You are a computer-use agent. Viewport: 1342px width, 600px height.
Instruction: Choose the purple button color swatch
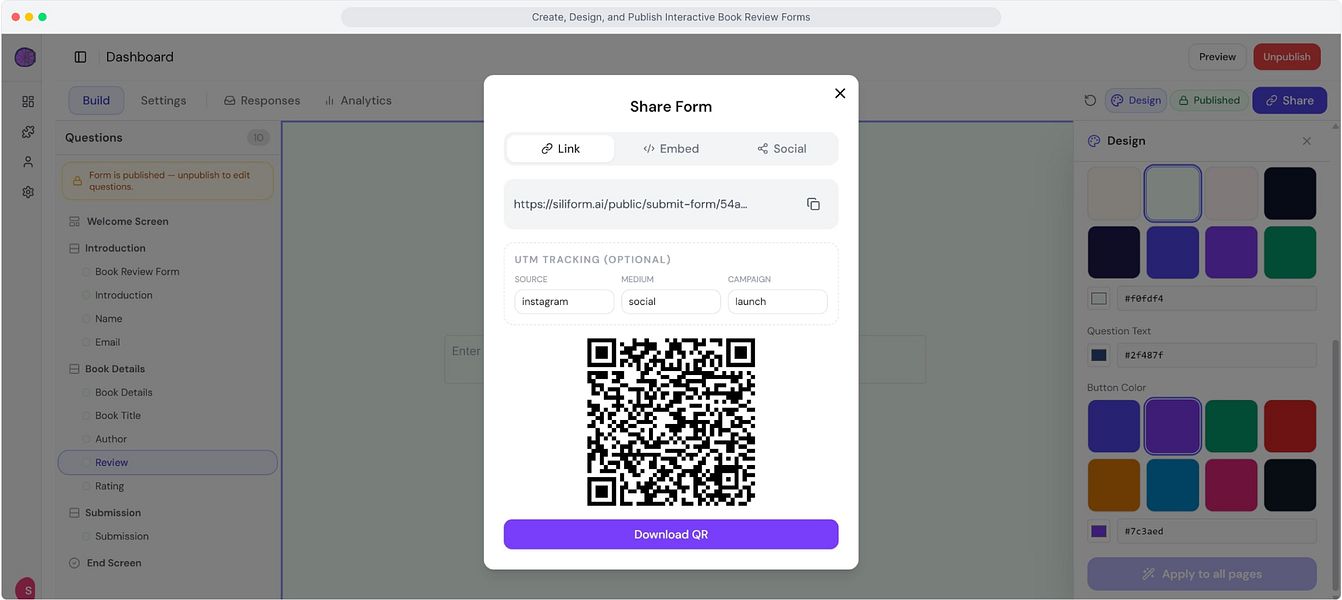tap(1172, 426)
